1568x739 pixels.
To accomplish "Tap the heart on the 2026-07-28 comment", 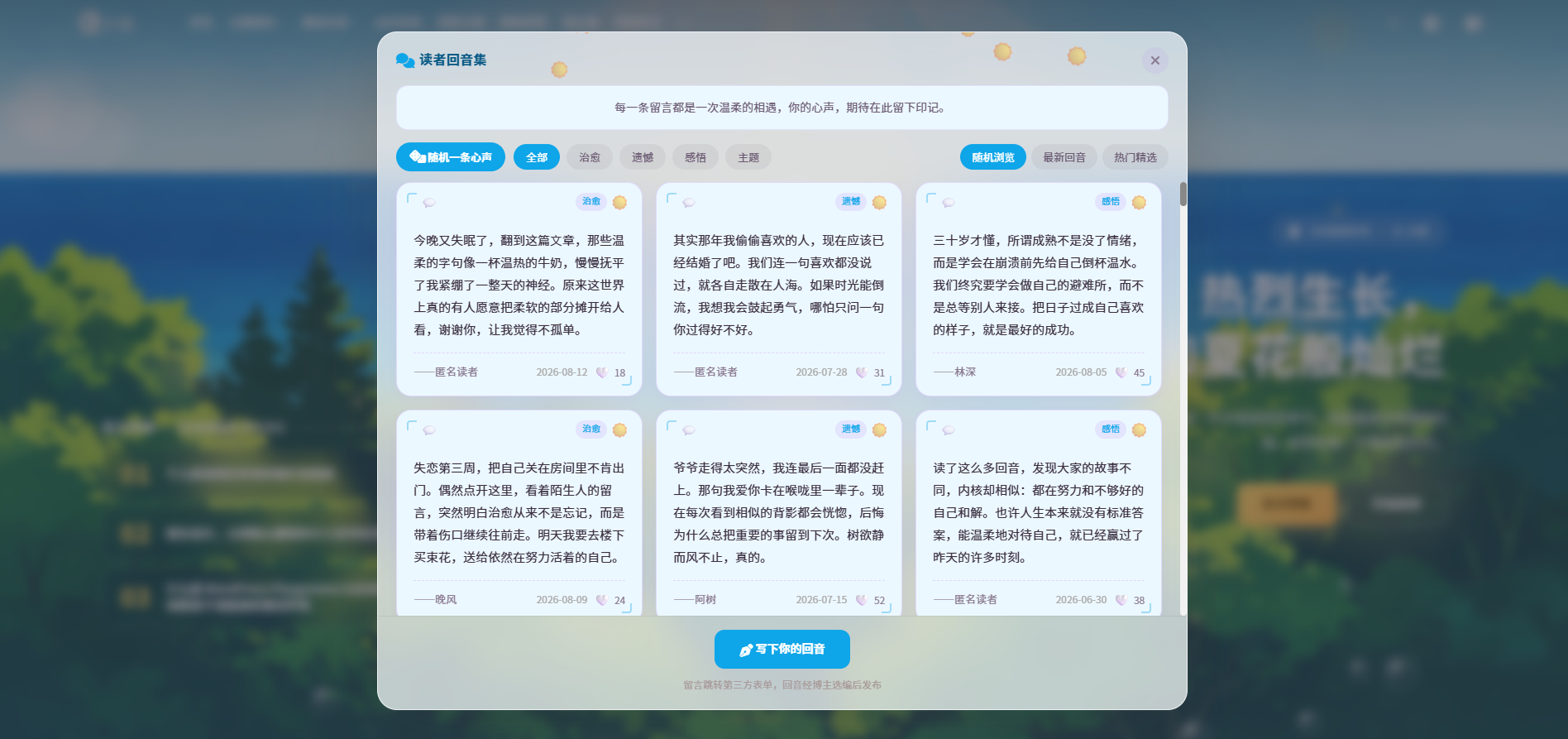I will point(862,372).
